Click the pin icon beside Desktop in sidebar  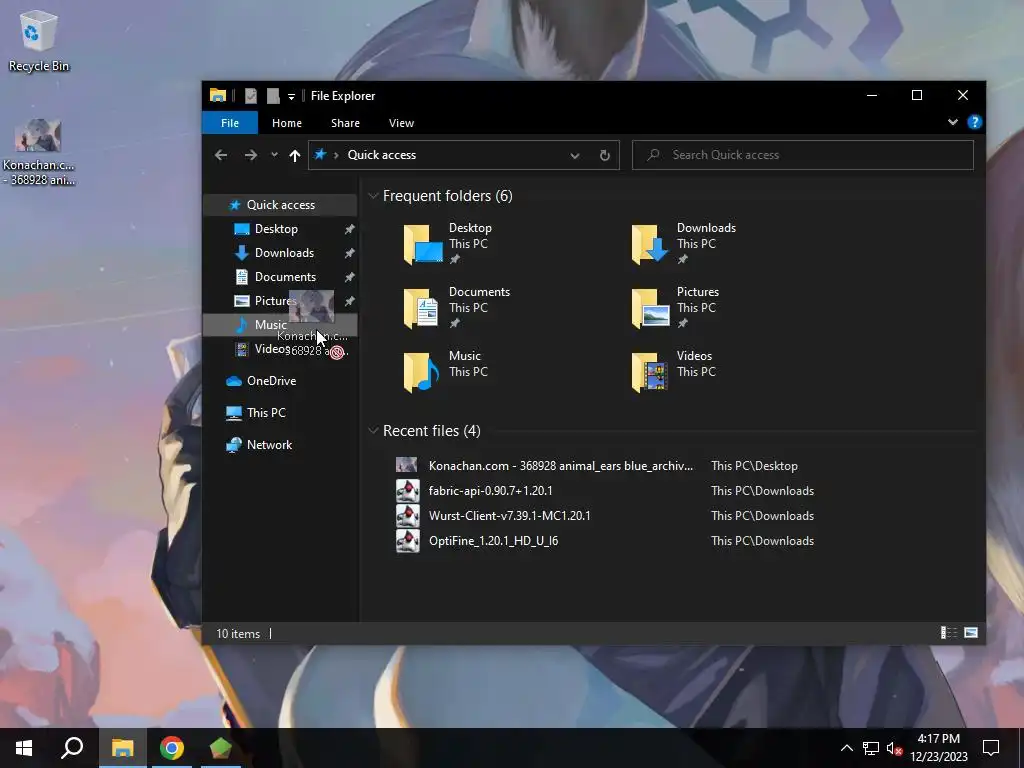pyautogui.click(x=349, y=229)
